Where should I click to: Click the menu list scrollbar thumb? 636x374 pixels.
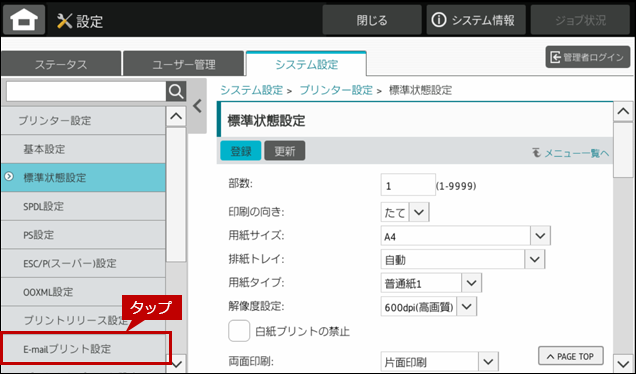tap(176, 195)
